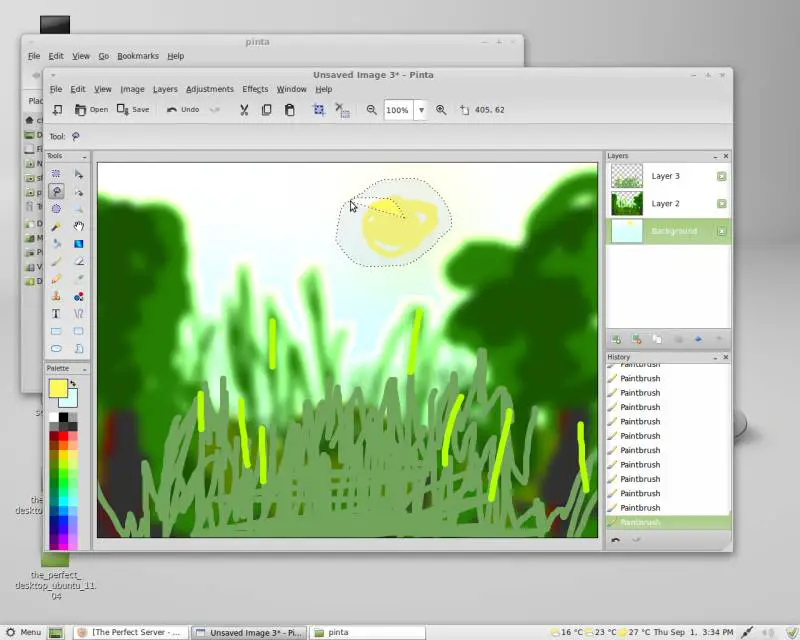
Task: Click the Zoom Out magnifier
Action: (x=371, y=110)
